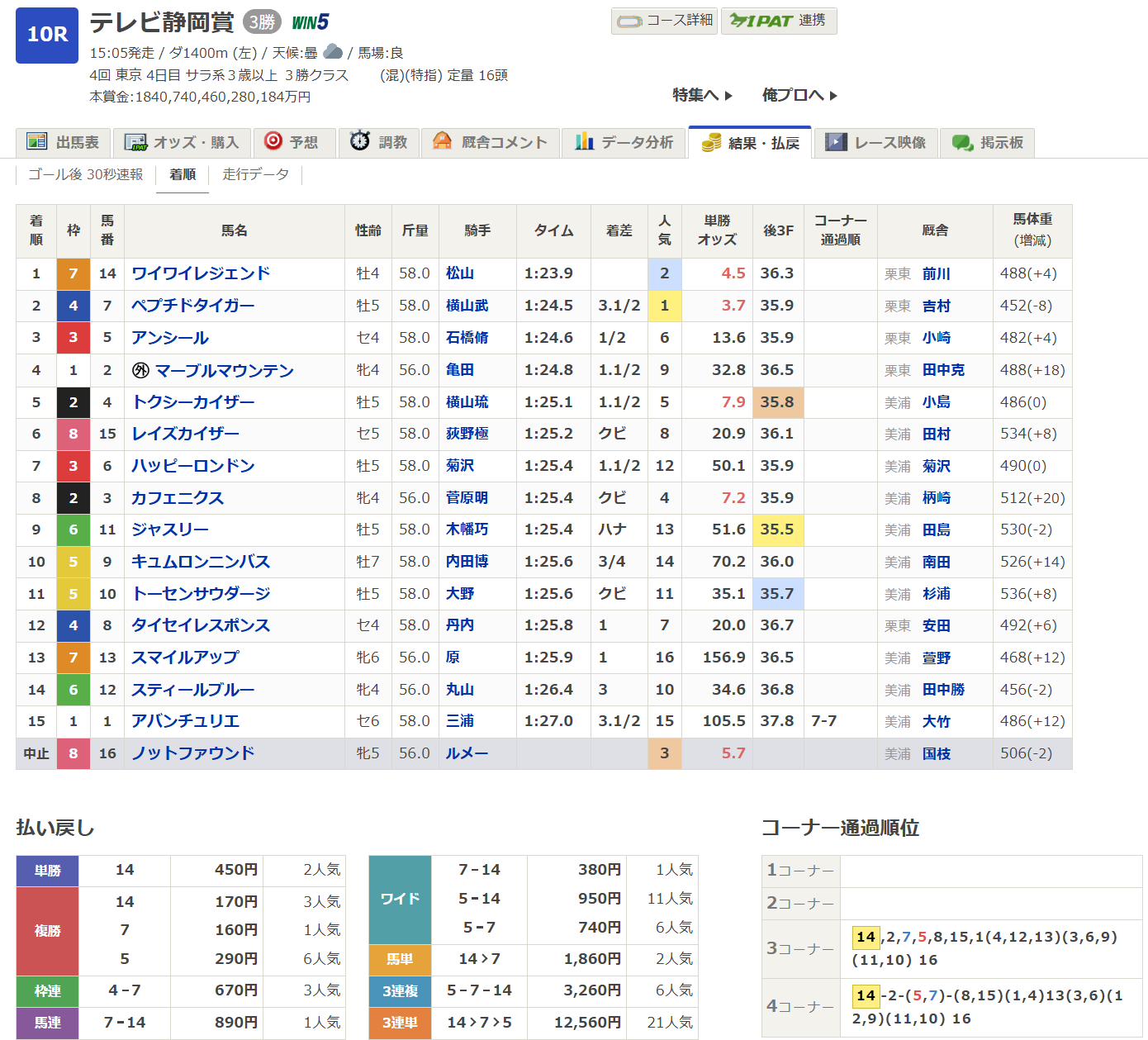Click the WIN5 logo
The height and width of the screenshot is (1040, 1148).
pyautogui.click(x=311, y=22)
